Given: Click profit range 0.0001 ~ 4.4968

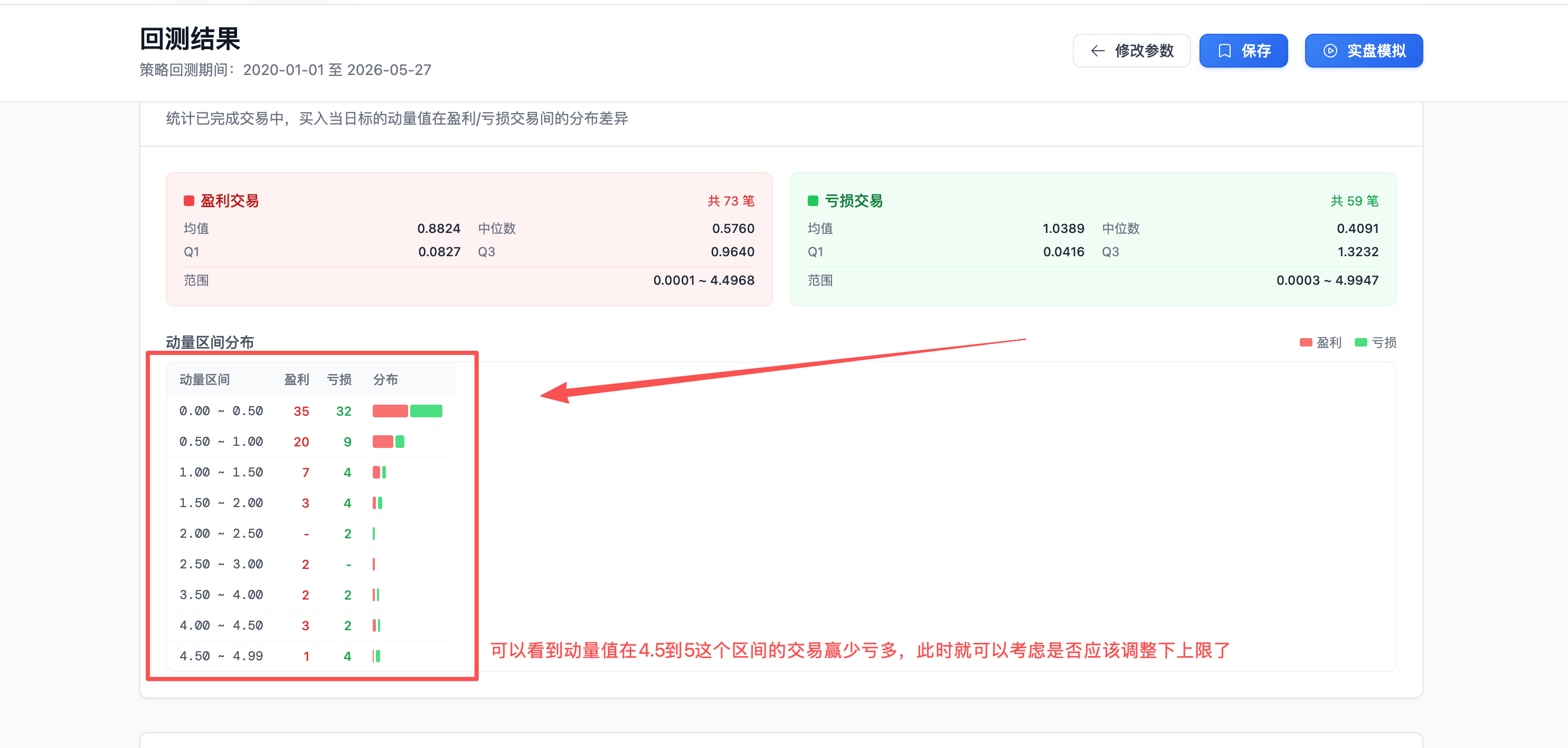Looking at the screenshot, I should 704,280.
